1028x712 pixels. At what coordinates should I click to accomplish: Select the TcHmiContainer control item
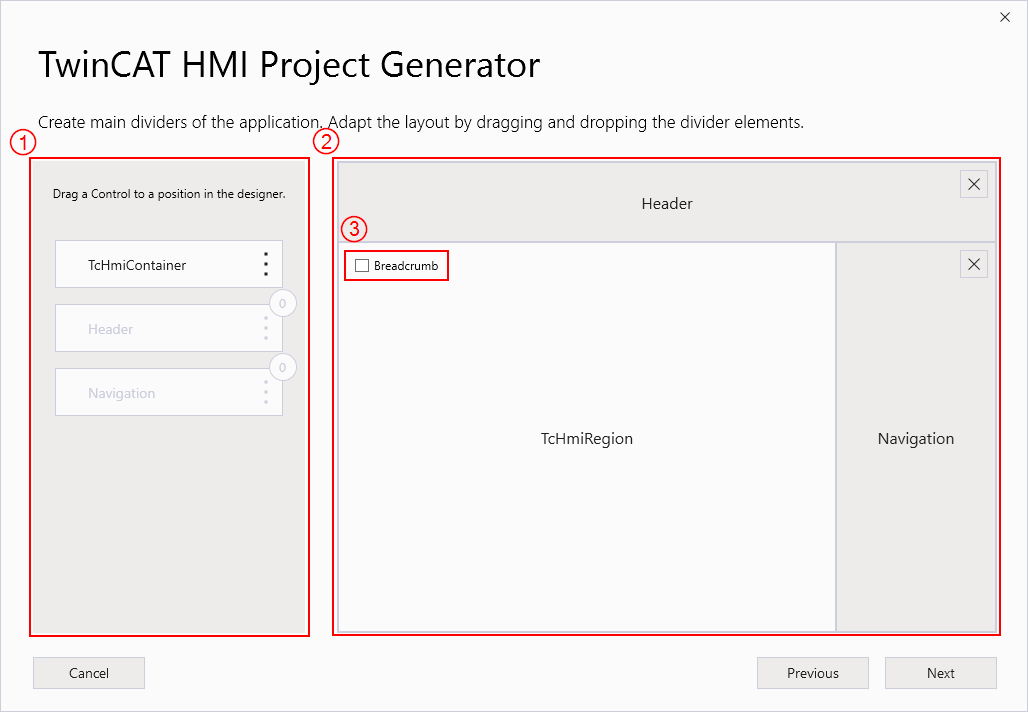click(x=169, y=264)
